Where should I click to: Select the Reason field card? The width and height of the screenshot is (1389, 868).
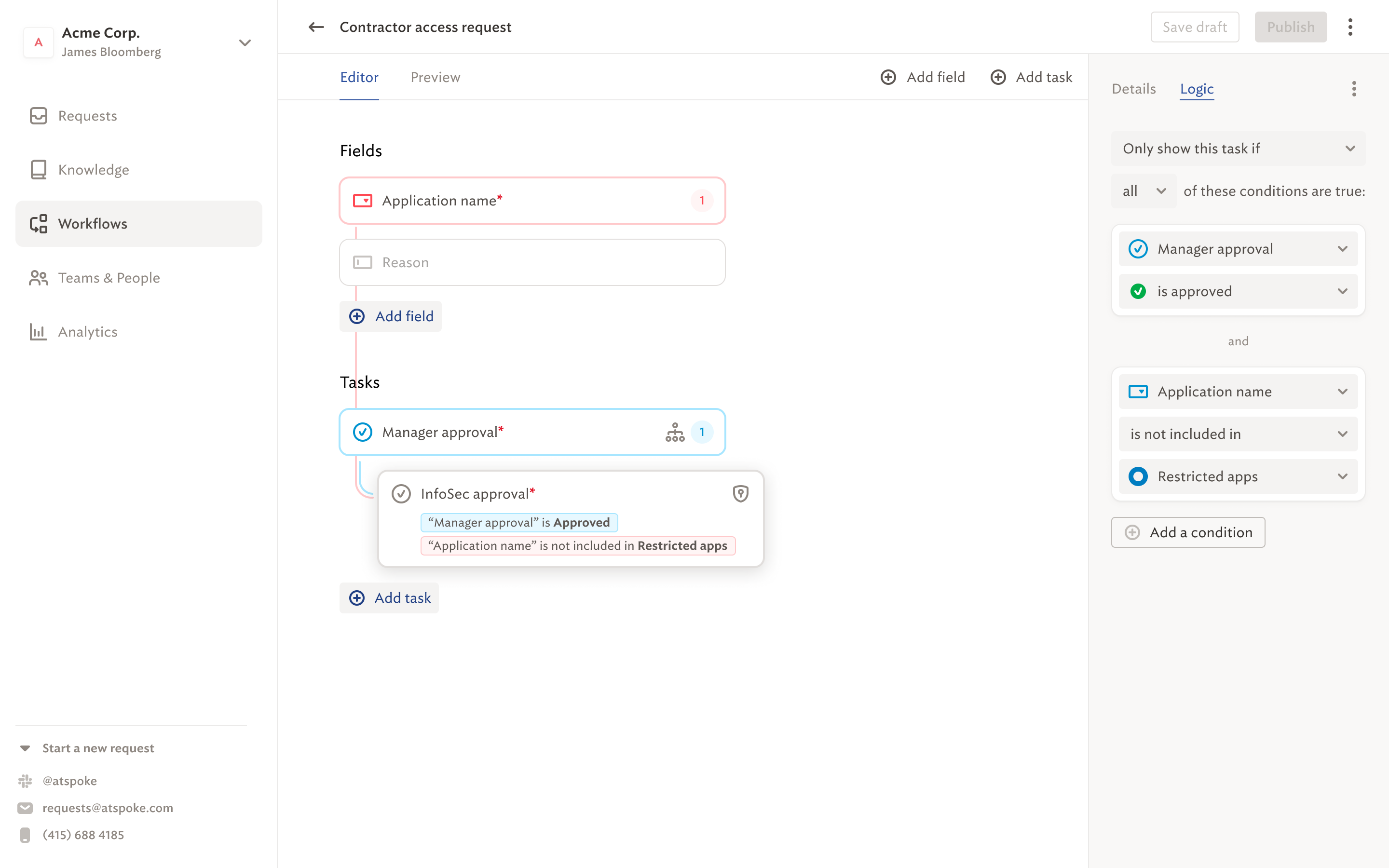click(x=532, y=262)
